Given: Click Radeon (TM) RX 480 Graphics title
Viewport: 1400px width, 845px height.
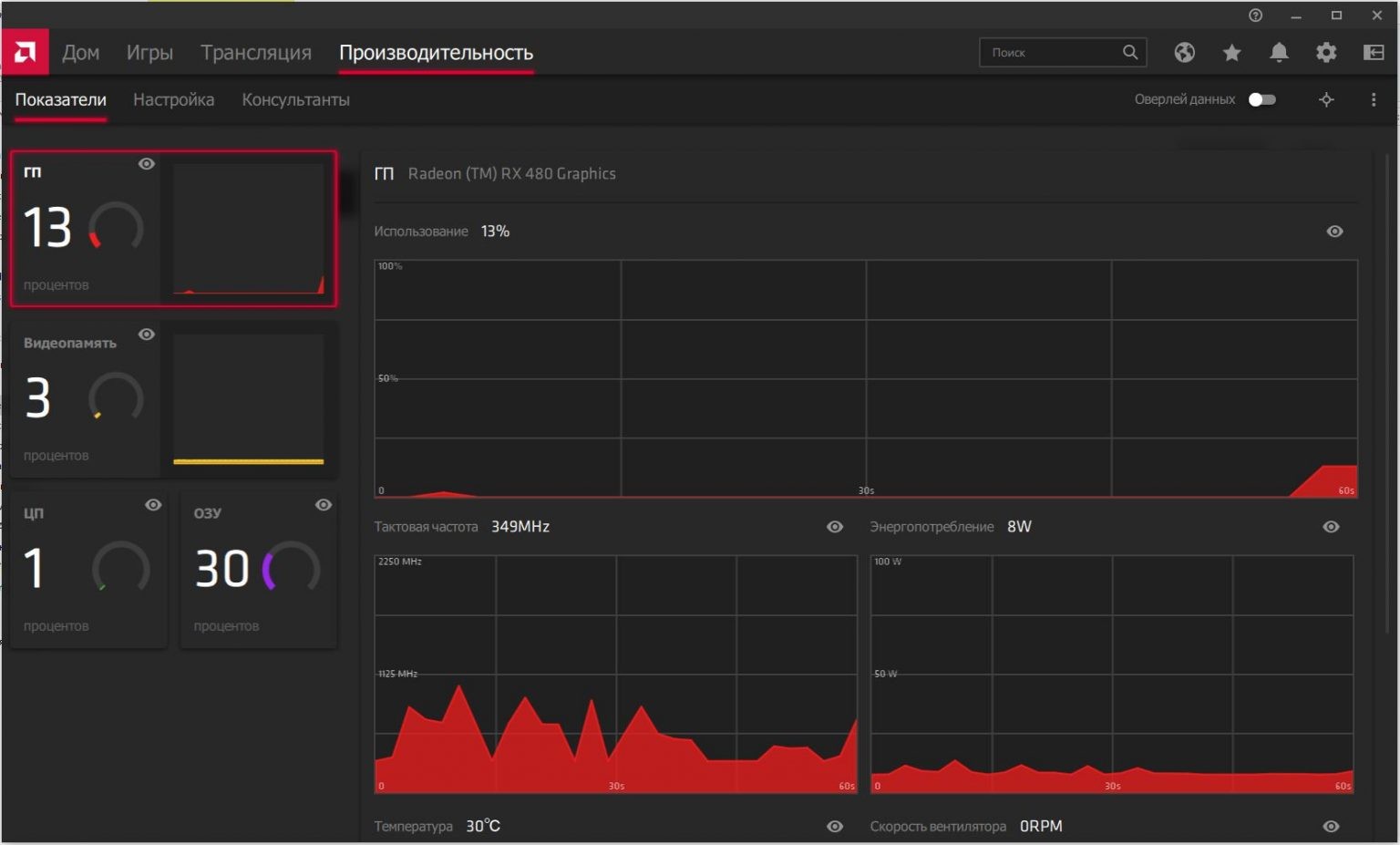Looking at the screenshot, I should [x=511, y=173].
